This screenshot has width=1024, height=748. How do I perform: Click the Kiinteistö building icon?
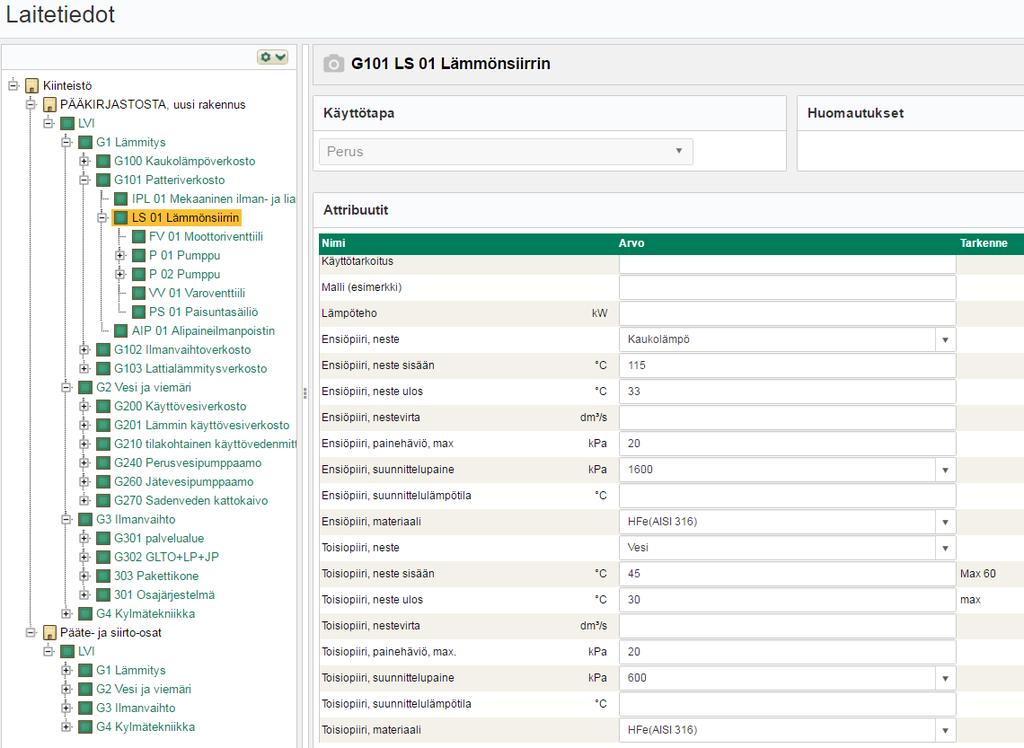[31, 86]
